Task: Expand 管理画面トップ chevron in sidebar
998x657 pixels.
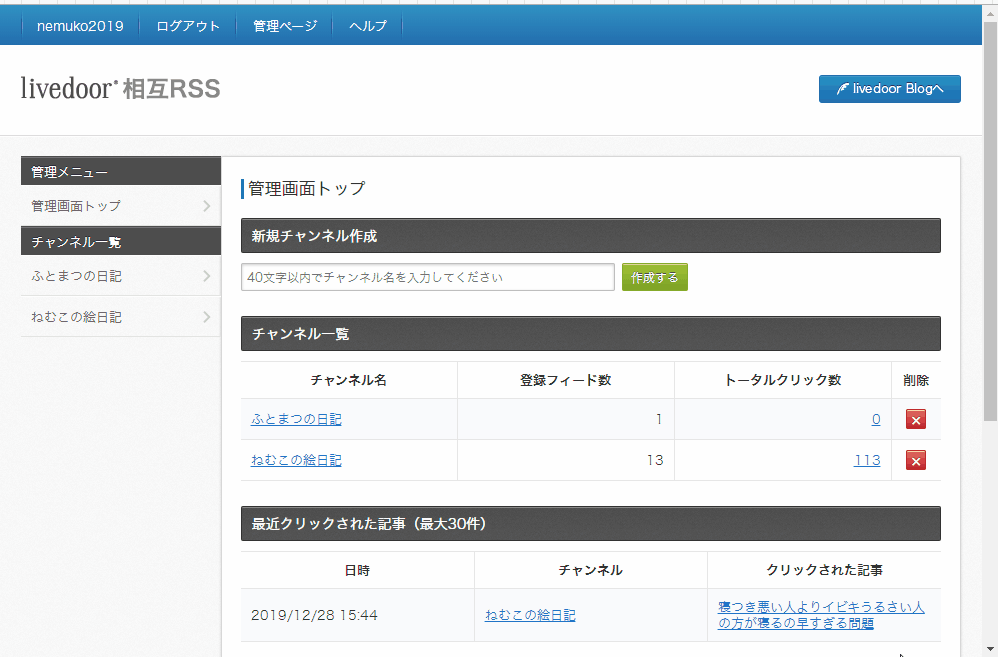Action: coord(206,206)
